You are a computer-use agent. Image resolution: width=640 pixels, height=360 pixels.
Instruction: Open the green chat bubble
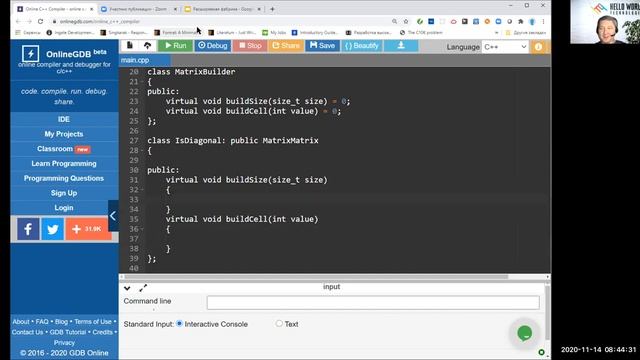point(525,333)
